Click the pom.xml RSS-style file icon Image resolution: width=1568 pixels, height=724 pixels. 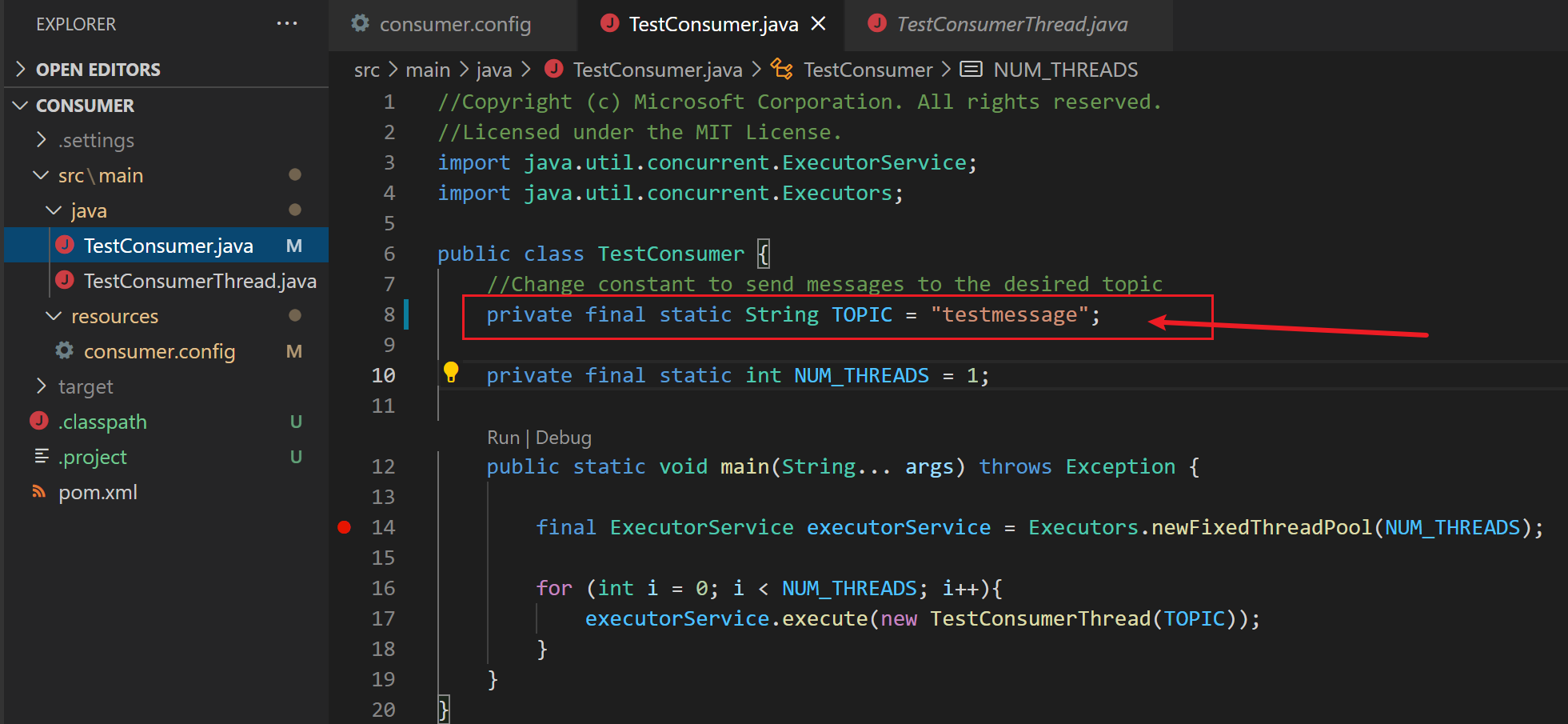39,491
